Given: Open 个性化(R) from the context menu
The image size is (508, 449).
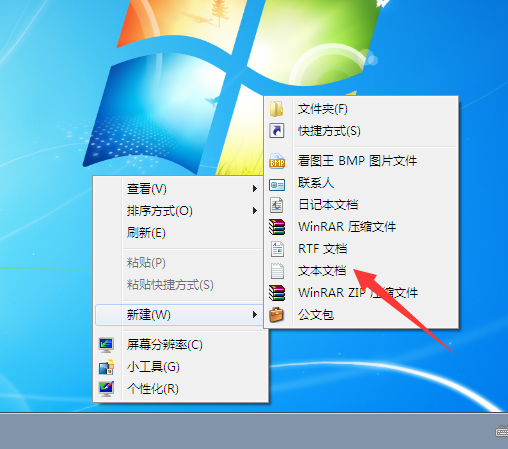Looking at the screenshot, I should coord(180,389).
